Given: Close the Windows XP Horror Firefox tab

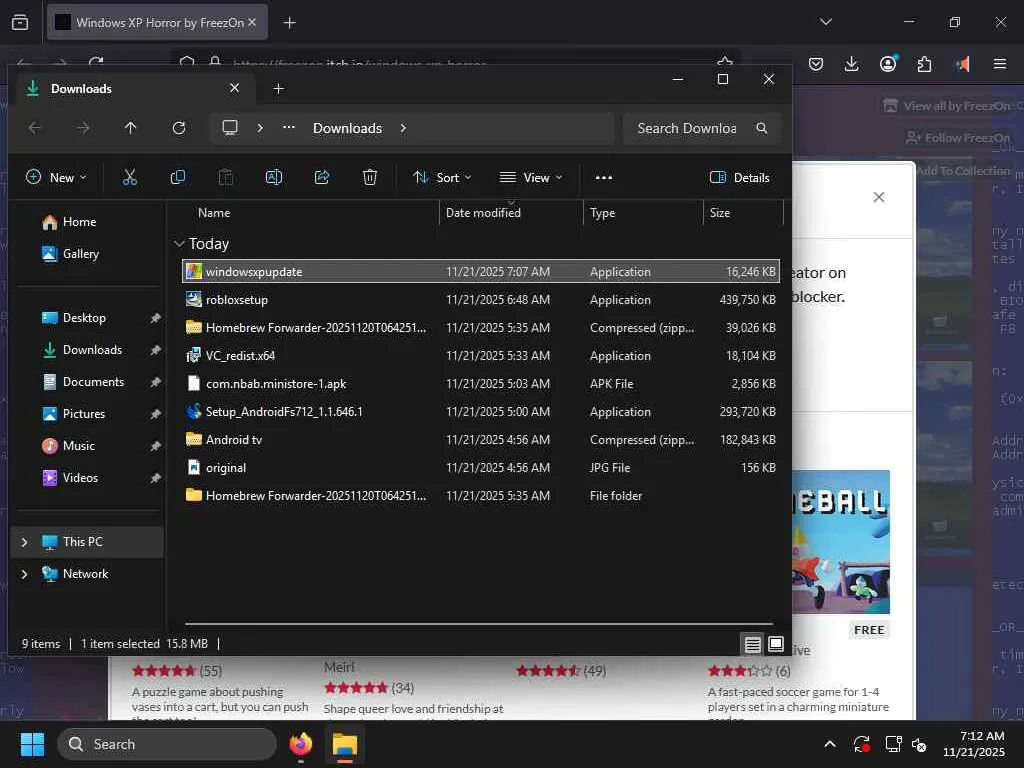Looking at the screenshot, I should coord(252,22).
